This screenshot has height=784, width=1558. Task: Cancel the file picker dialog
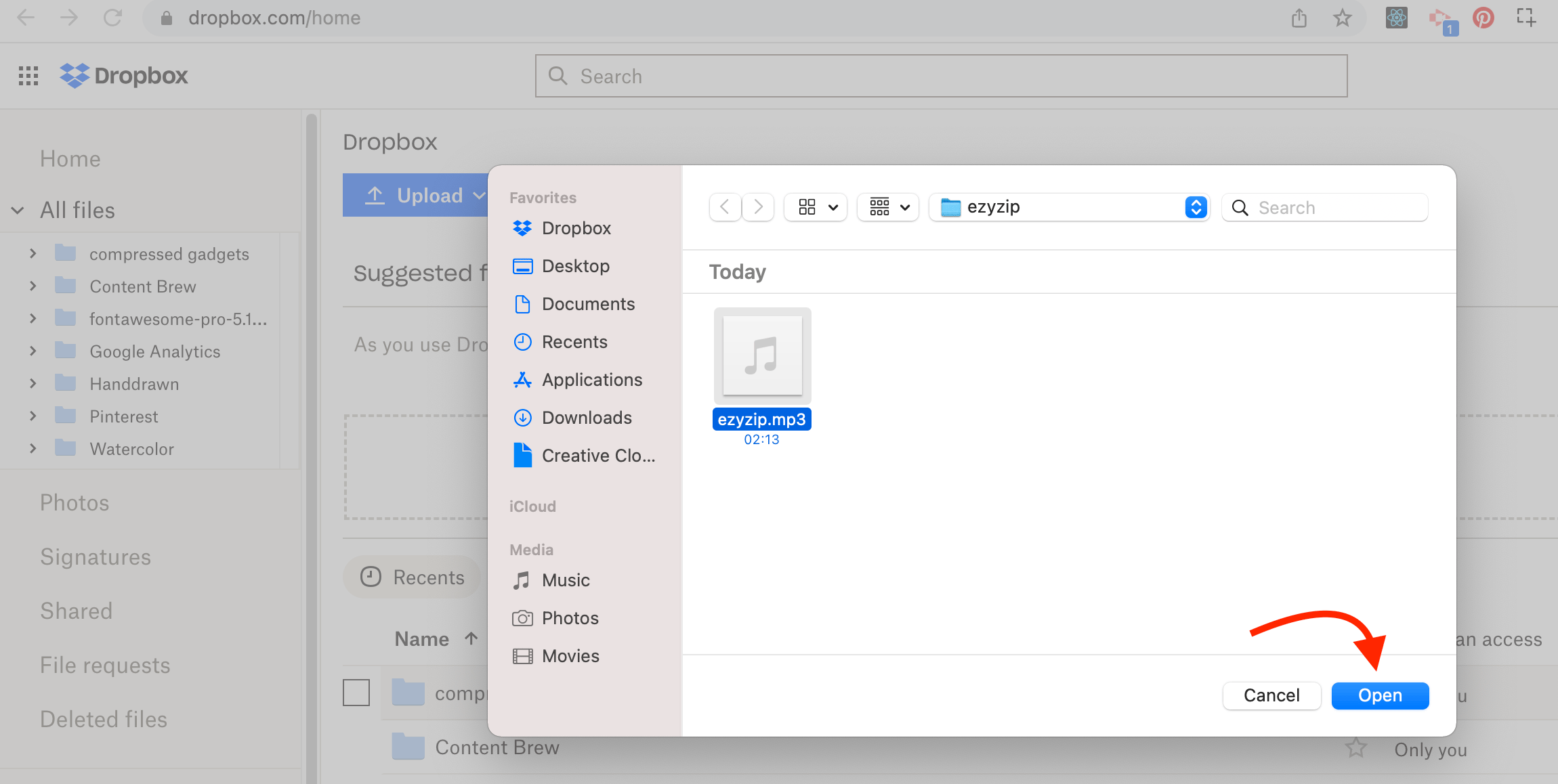coord(1271,695)
